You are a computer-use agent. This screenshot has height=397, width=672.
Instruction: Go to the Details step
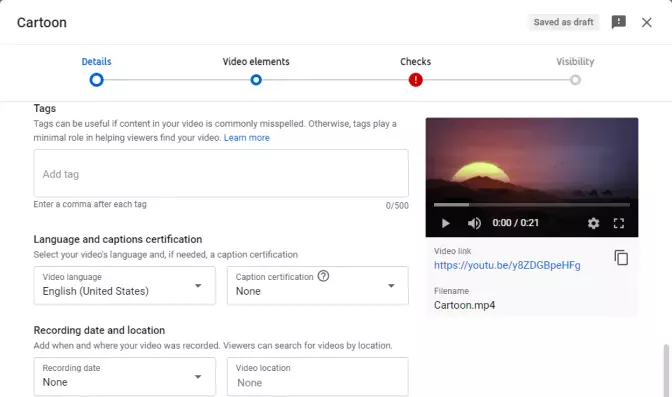click(x=96, y=61)
